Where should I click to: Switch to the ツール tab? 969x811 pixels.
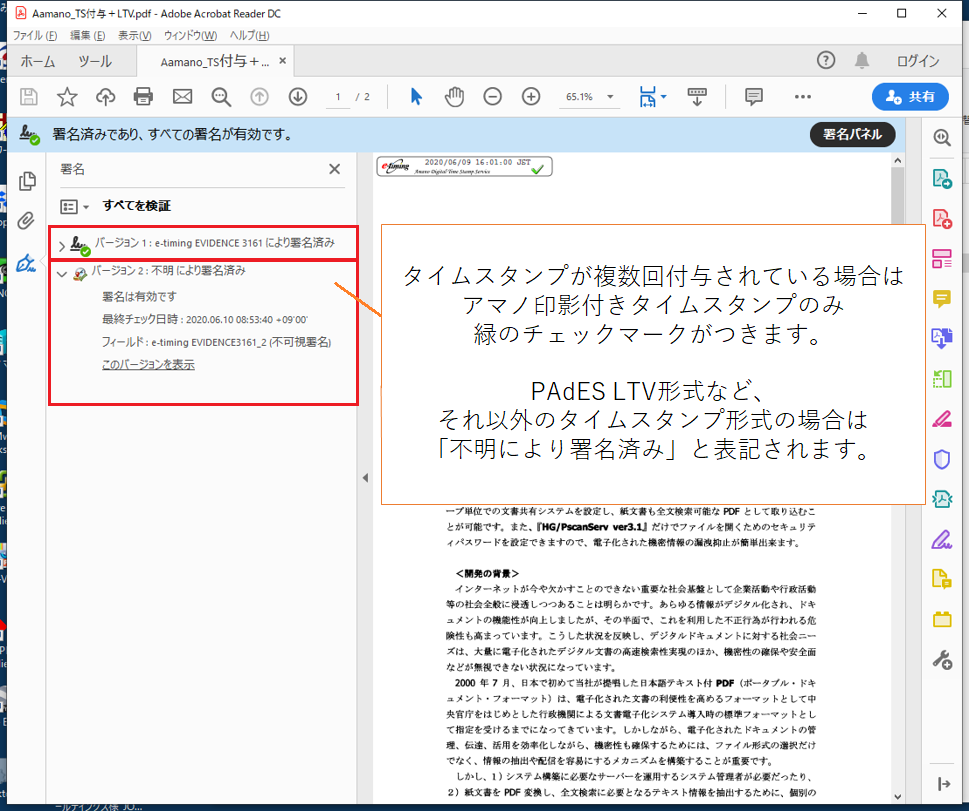pyautogui.click(x=95, y=61)
